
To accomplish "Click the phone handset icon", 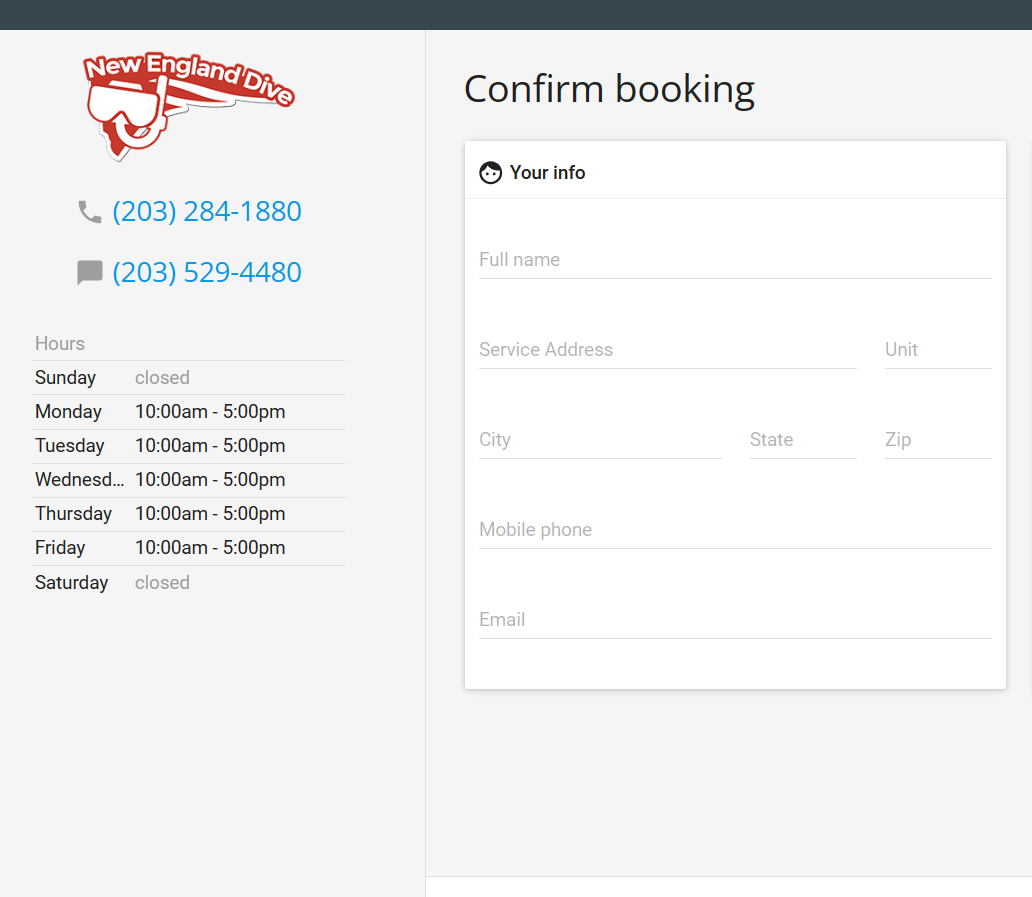I will tap(90, 212).
